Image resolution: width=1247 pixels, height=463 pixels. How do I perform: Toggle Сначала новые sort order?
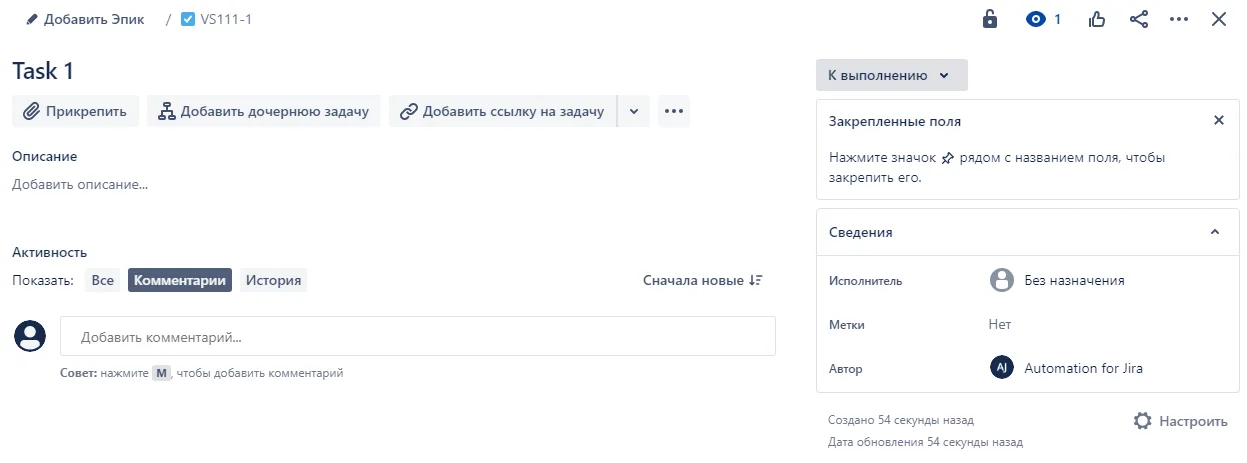click(703, 280)
